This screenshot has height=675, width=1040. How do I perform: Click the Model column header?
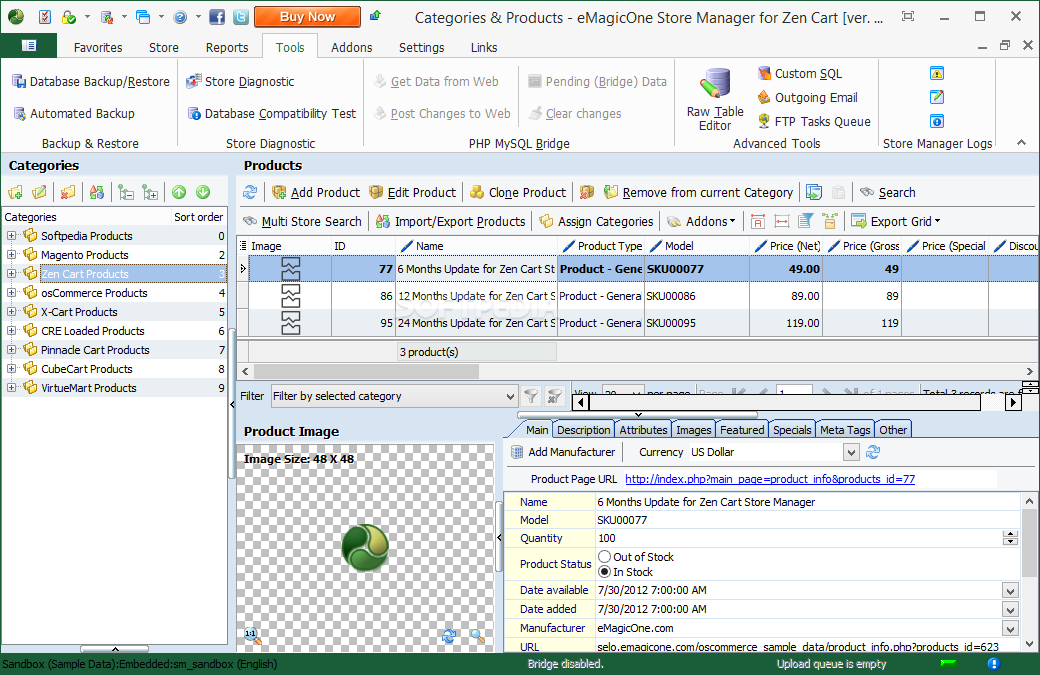pos(697,246)
